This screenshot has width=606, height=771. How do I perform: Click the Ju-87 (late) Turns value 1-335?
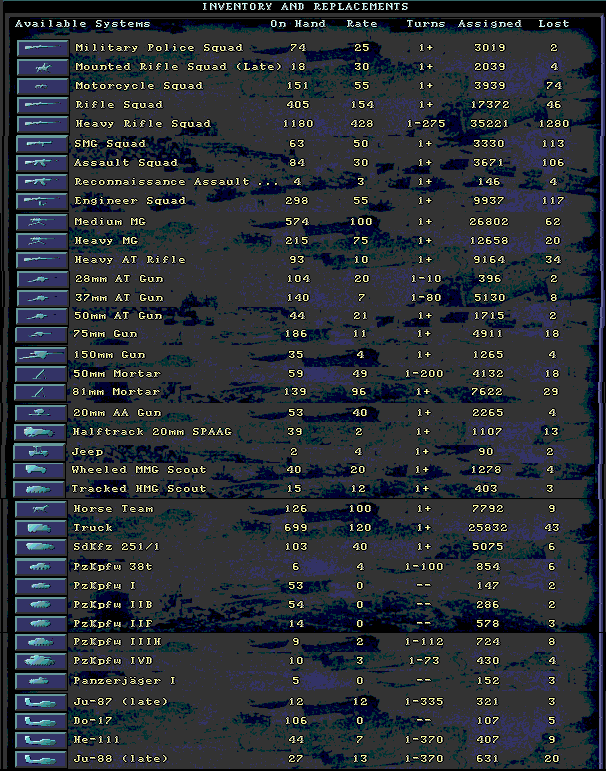424,702
